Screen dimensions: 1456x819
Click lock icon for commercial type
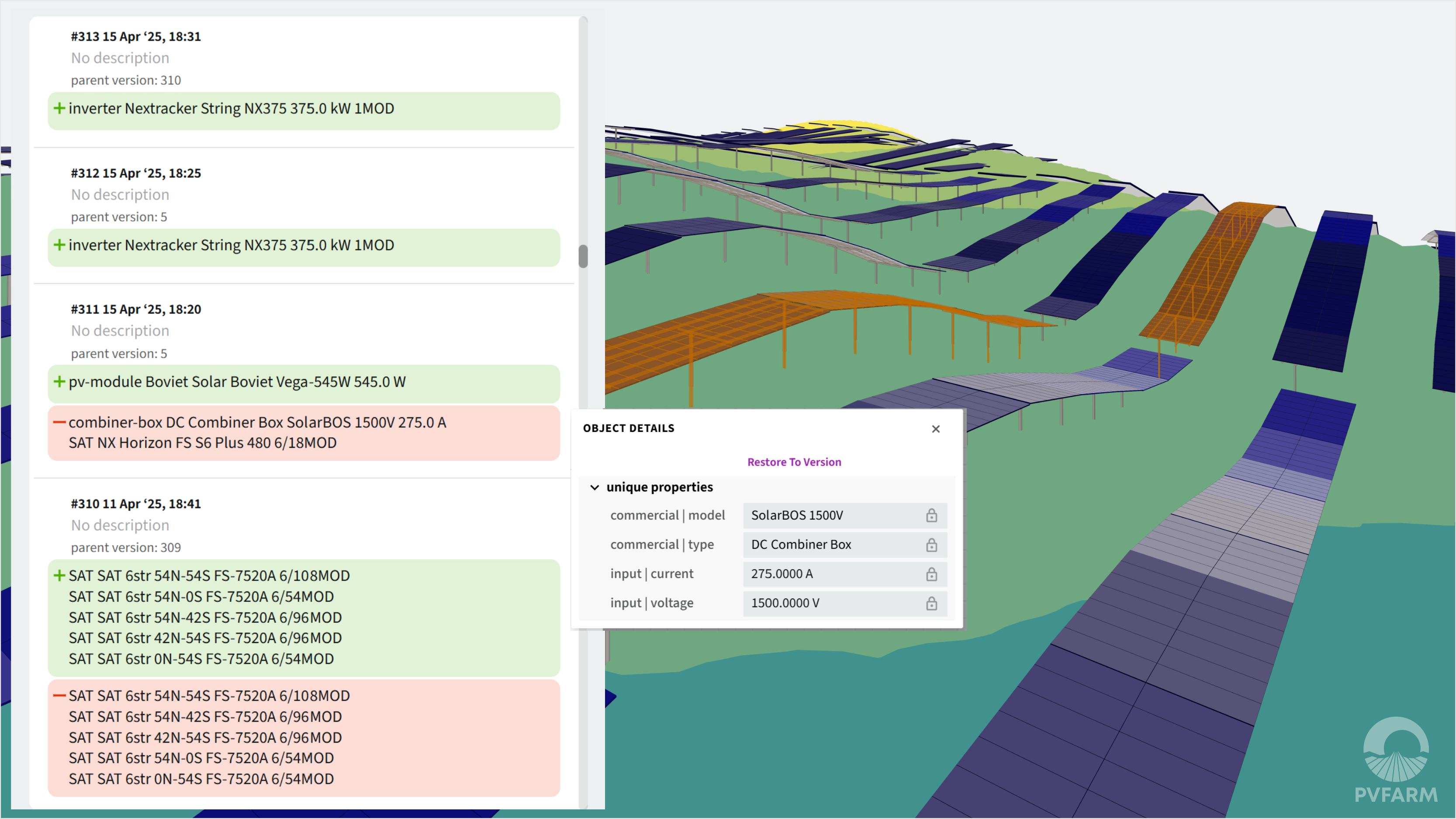point(931,545)
